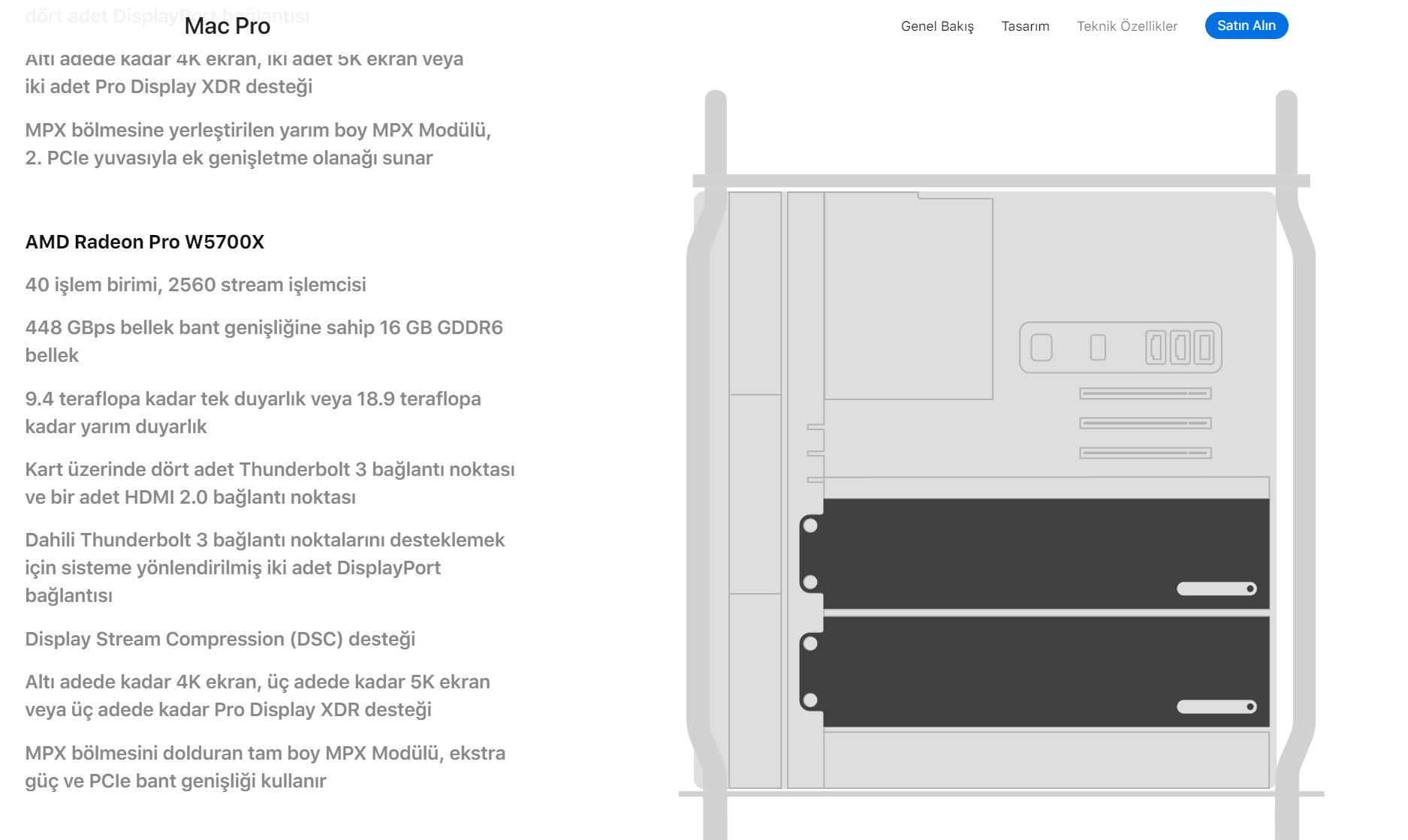
Task: Click the Satın Alın buy button
Action: click(x=1247, y=26)
